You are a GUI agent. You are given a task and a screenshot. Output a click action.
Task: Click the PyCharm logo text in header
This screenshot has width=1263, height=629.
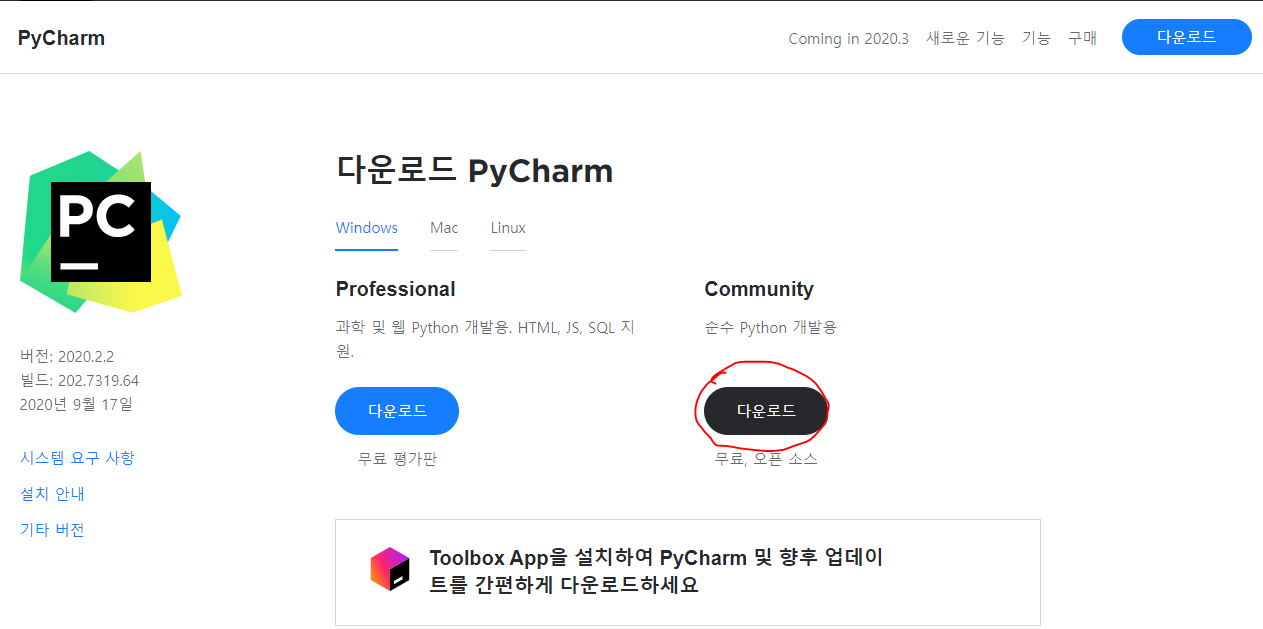tap(61, 38)
